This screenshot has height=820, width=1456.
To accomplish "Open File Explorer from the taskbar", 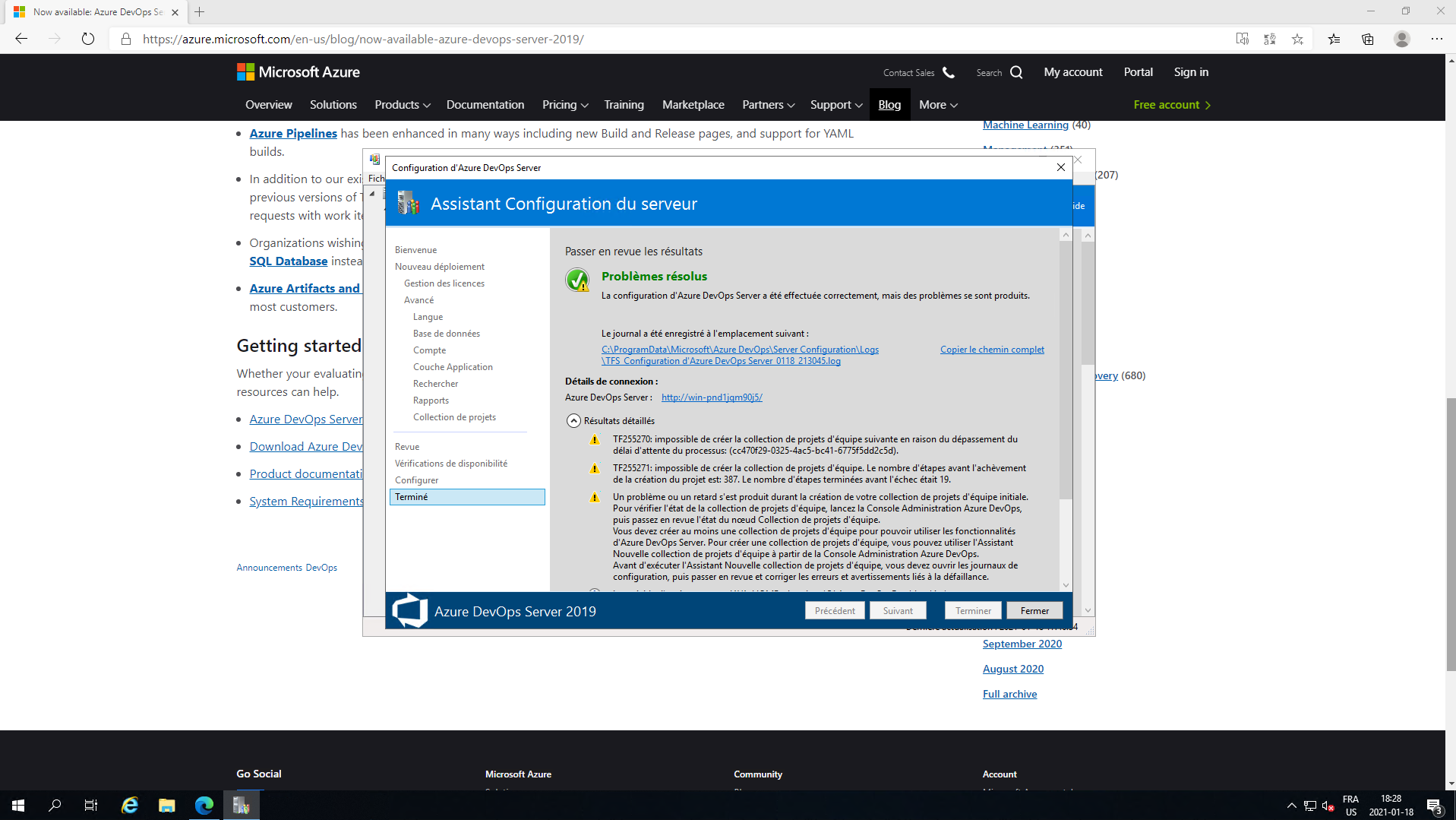I will pos(166,805).
